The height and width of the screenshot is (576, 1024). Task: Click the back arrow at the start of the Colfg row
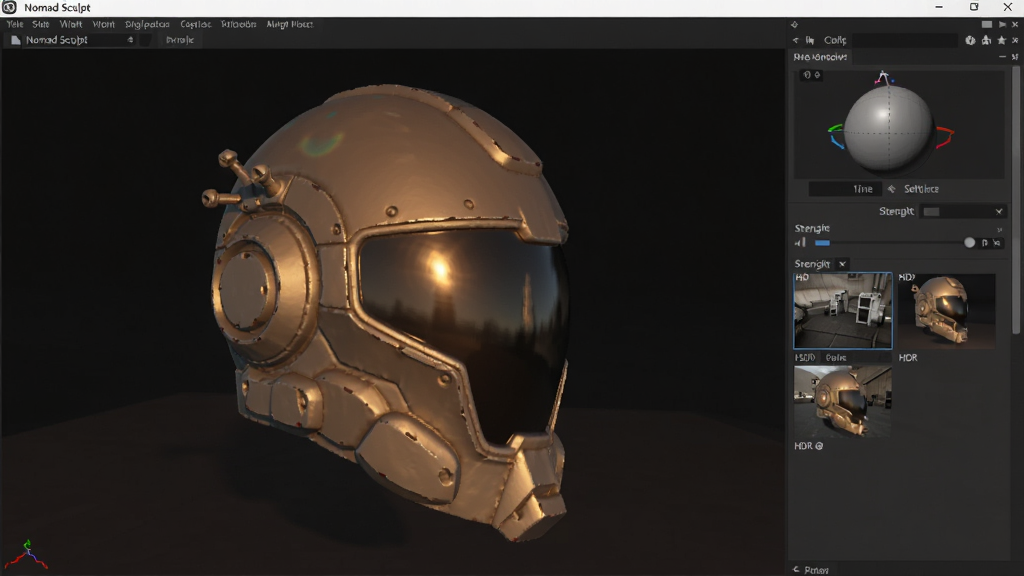[x=795, y=40]
